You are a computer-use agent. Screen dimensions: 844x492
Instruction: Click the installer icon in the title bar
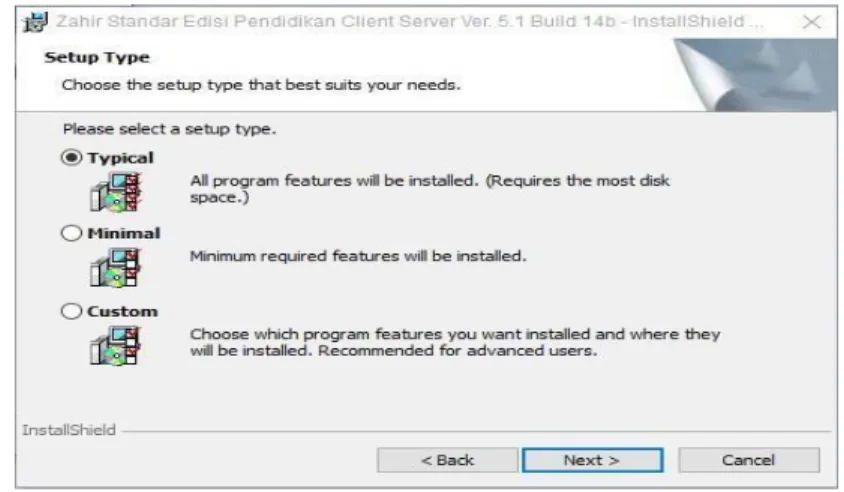point(35,22)
